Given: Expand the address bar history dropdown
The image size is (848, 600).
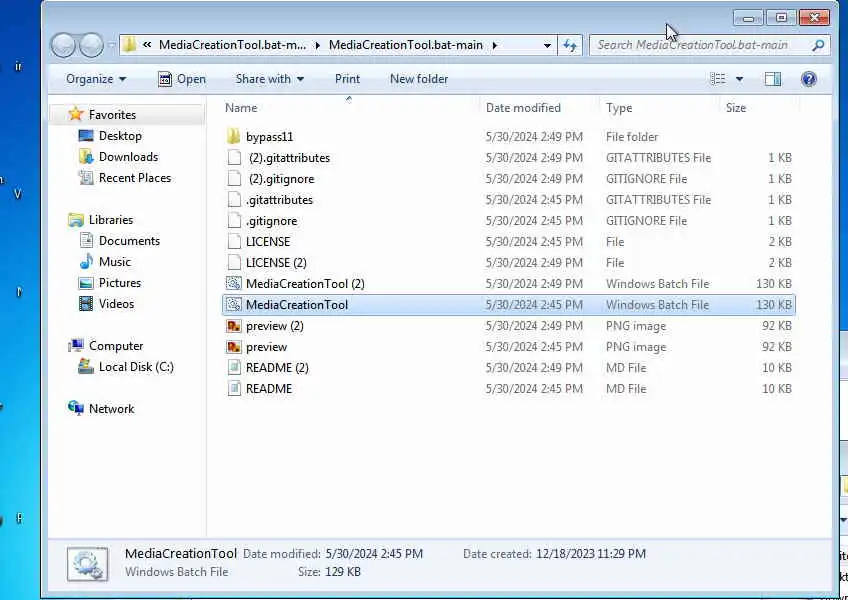Looking at the screenshot, I should coord(547,45).
